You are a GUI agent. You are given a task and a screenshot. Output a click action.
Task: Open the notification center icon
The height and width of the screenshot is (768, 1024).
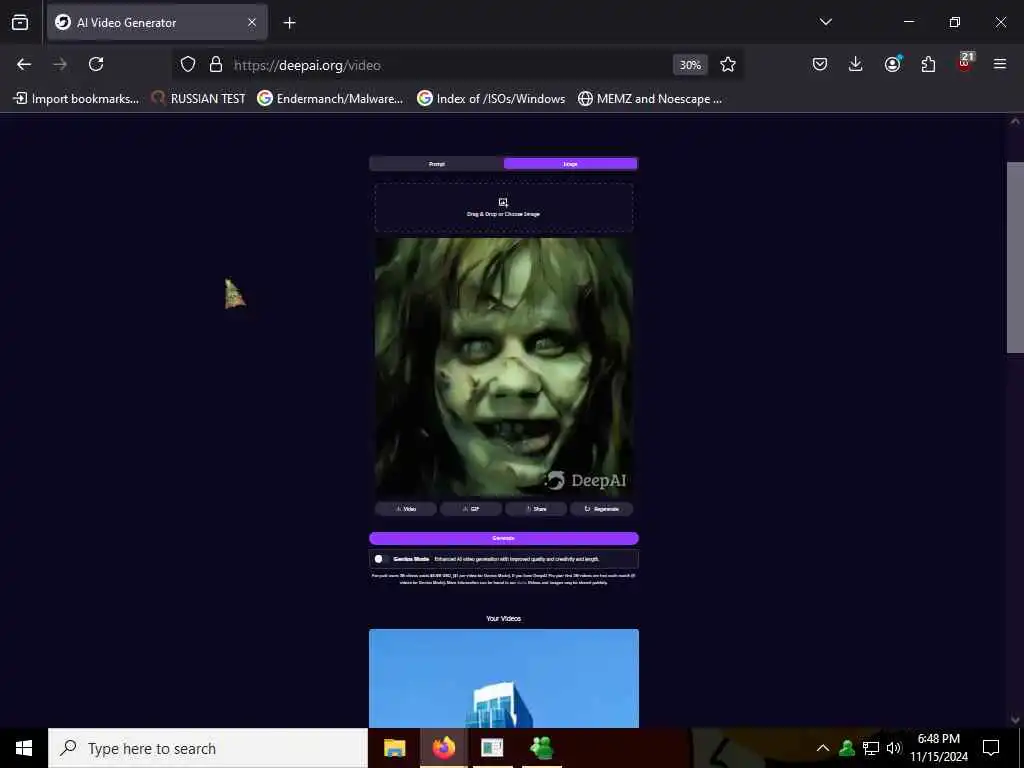[x=991, y=748]
